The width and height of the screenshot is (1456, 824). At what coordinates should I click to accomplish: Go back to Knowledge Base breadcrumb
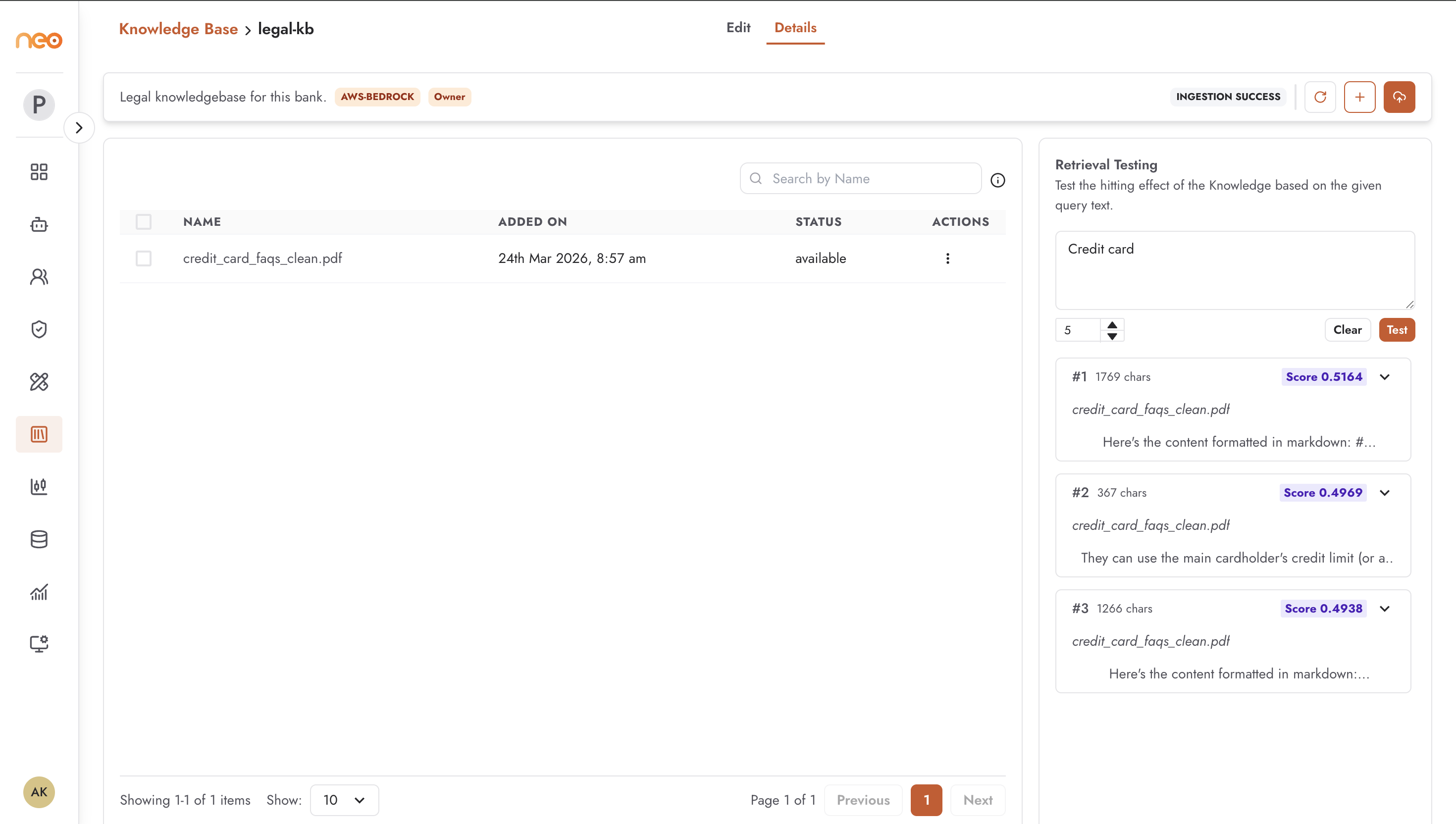(178, 29)
